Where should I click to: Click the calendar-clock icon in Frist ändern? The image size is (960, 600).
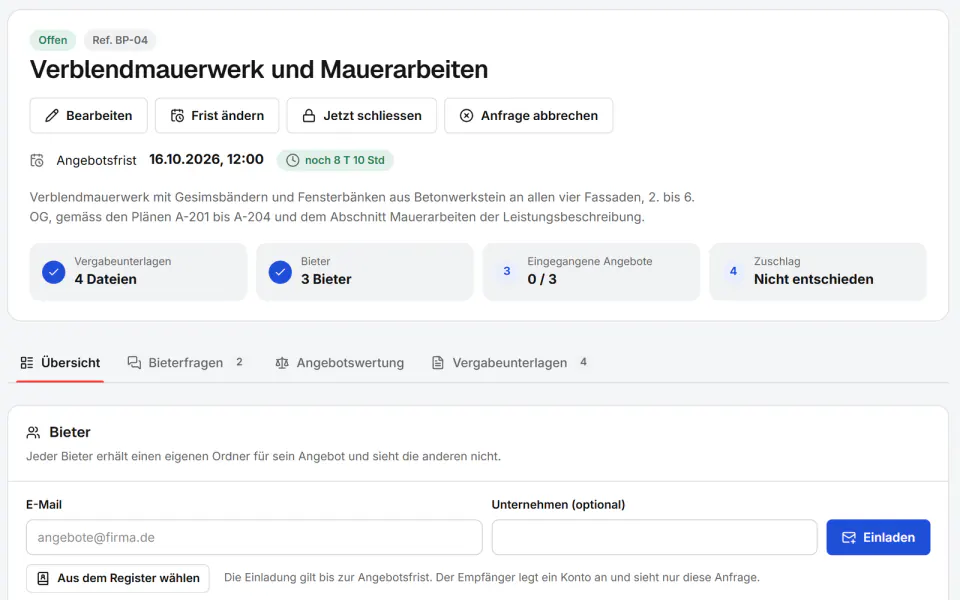(x=177, y=116)
